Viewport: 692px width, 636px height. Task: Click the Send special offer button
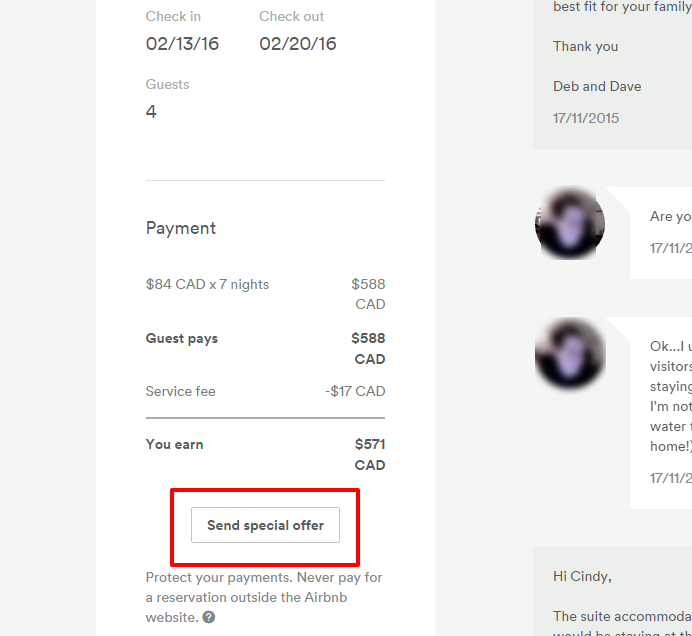[265, 525]
